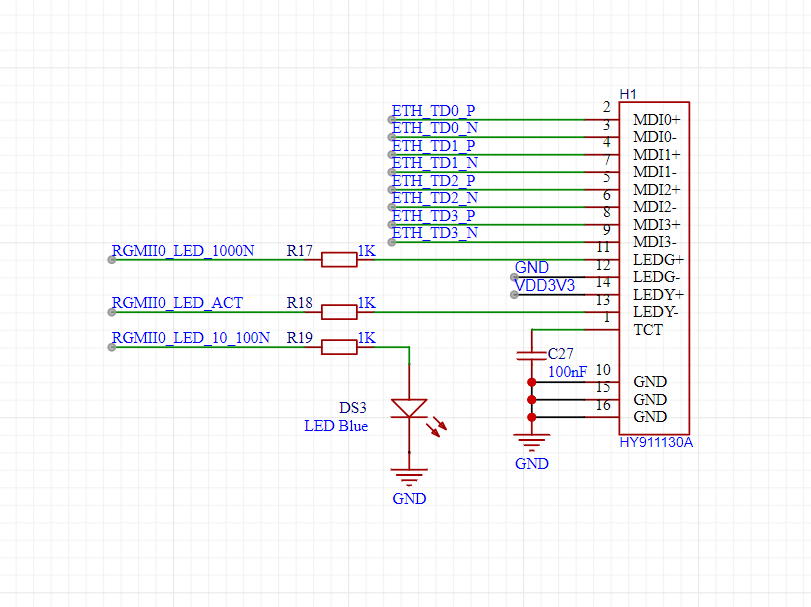Click the LEDY+ pin name
Image resolution: width=811 pixels, height=607 pixels.
[x=658, y=295]
